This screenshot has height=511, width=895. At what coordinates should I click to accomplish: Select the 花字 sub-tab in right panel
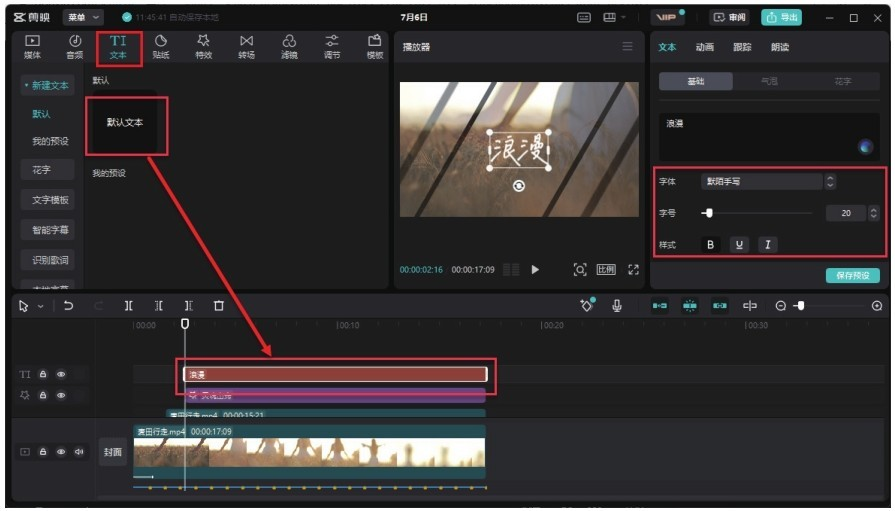[x=843, y=82]
